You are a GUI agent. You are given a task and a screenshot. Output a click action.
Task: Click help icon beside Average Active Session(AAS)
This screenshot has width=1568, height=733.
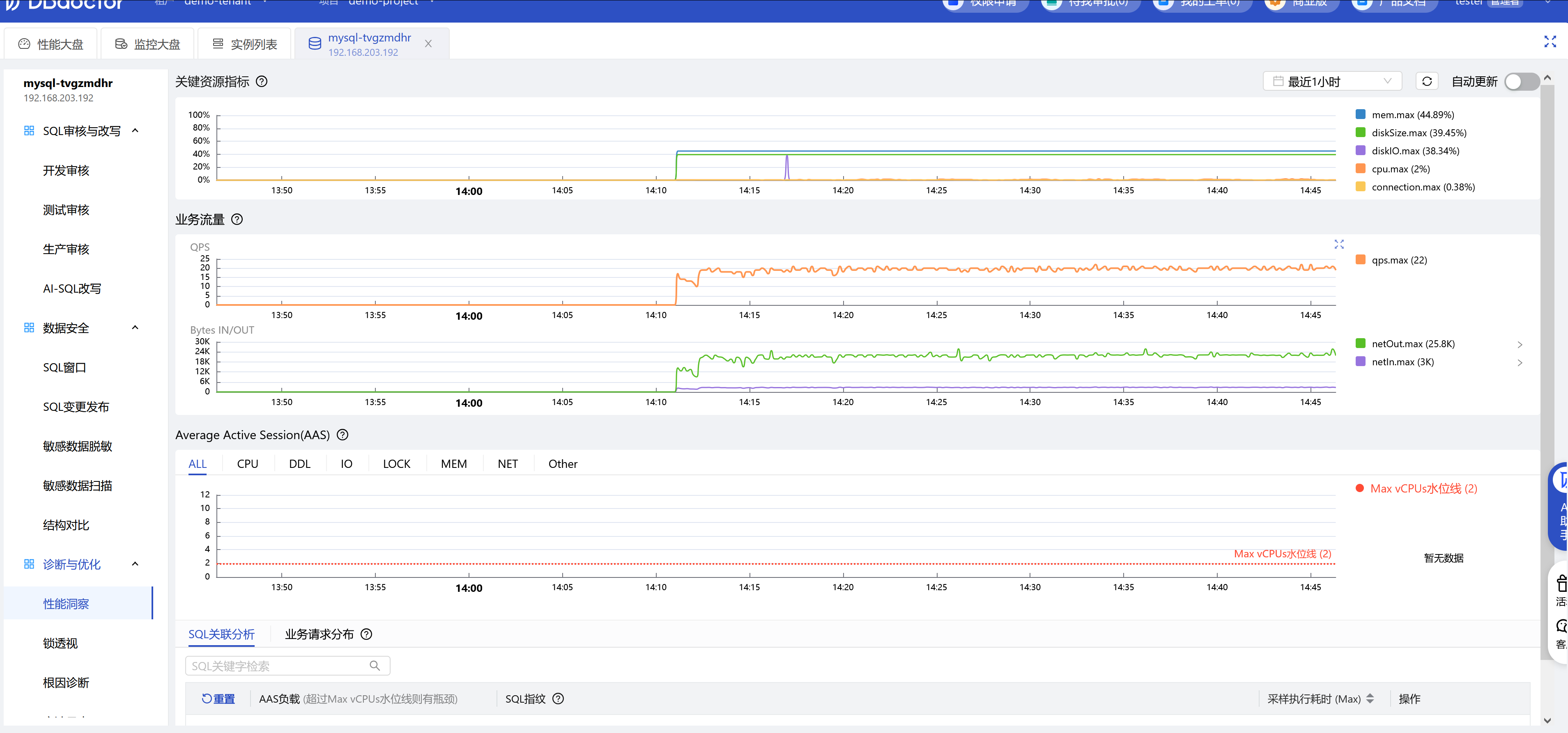point(343,434)
